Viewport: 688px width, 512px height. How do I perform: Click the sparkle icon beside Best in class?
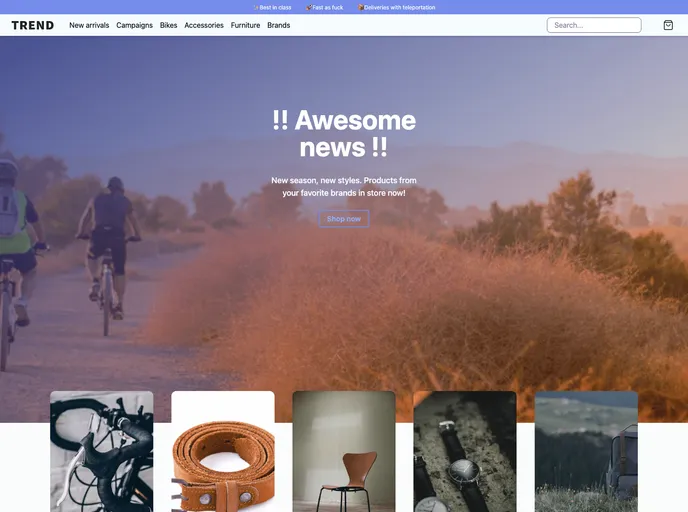(256, 7)
